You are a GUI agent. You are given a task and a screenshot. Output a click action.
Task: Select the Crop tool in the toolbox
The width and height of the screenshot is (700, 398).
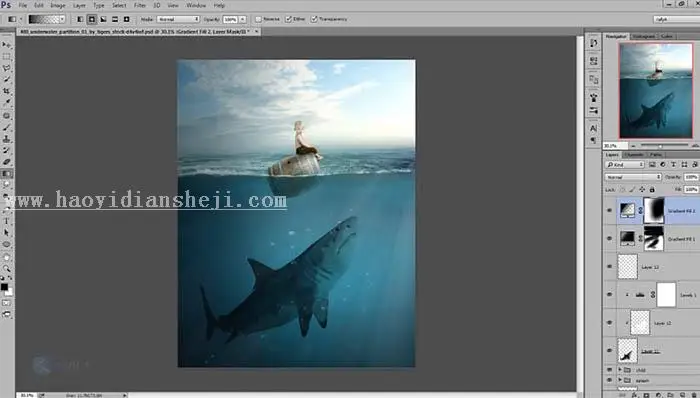point(6,91)
